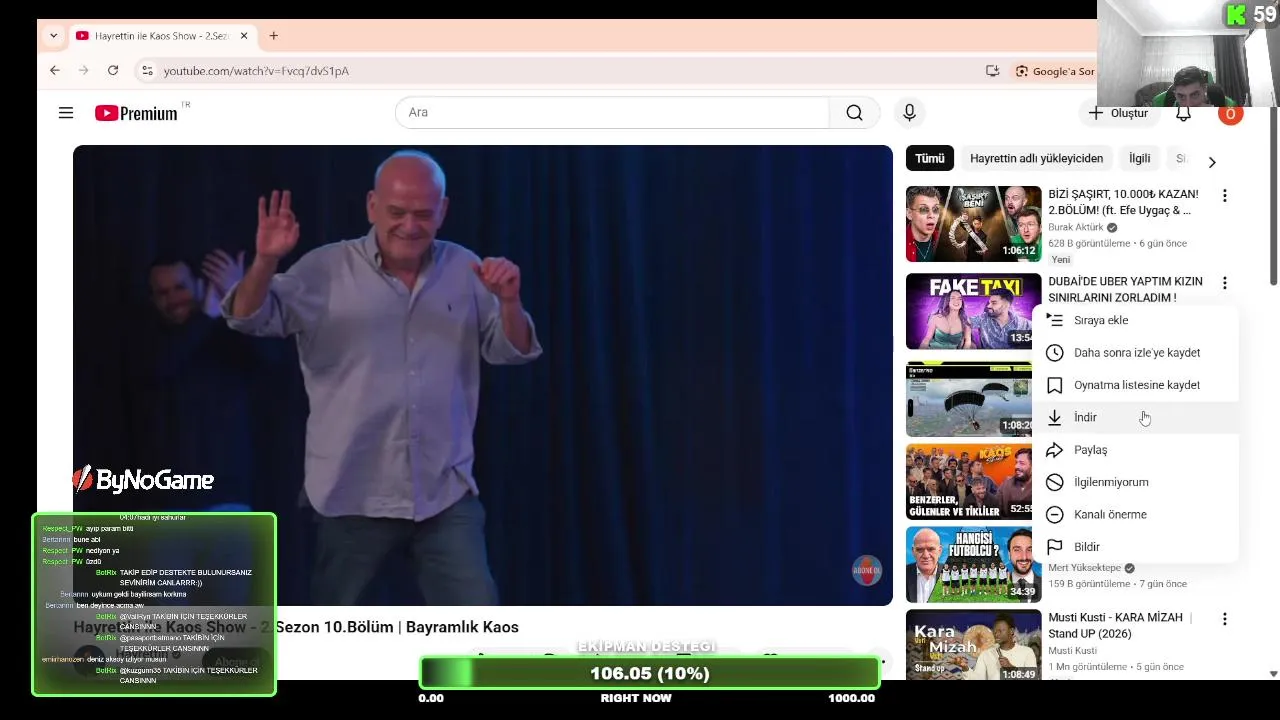Open Benzerler, Gülenler ve Tikliler thumbnail
The width and height of the screenshot is (1280, 720).
point(969,482)
